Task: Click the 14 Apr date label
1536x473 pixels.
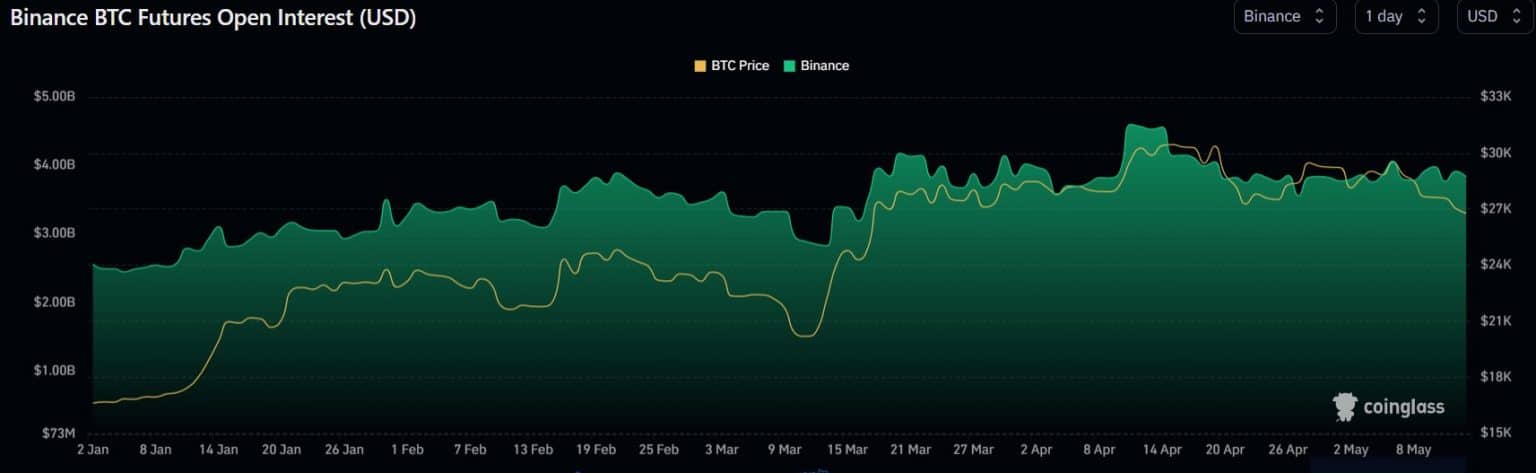Action: point(1161,450)
